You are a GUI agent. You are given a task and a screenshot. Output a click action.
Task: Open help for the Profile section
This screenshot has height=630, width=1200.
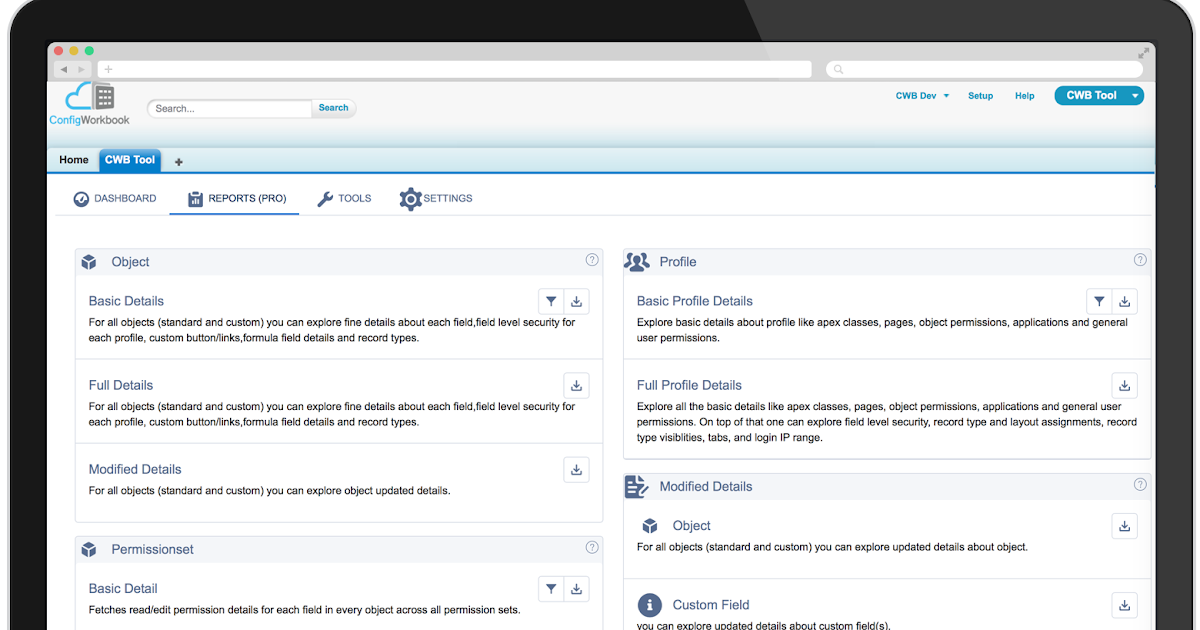[x=1140, y=260]
